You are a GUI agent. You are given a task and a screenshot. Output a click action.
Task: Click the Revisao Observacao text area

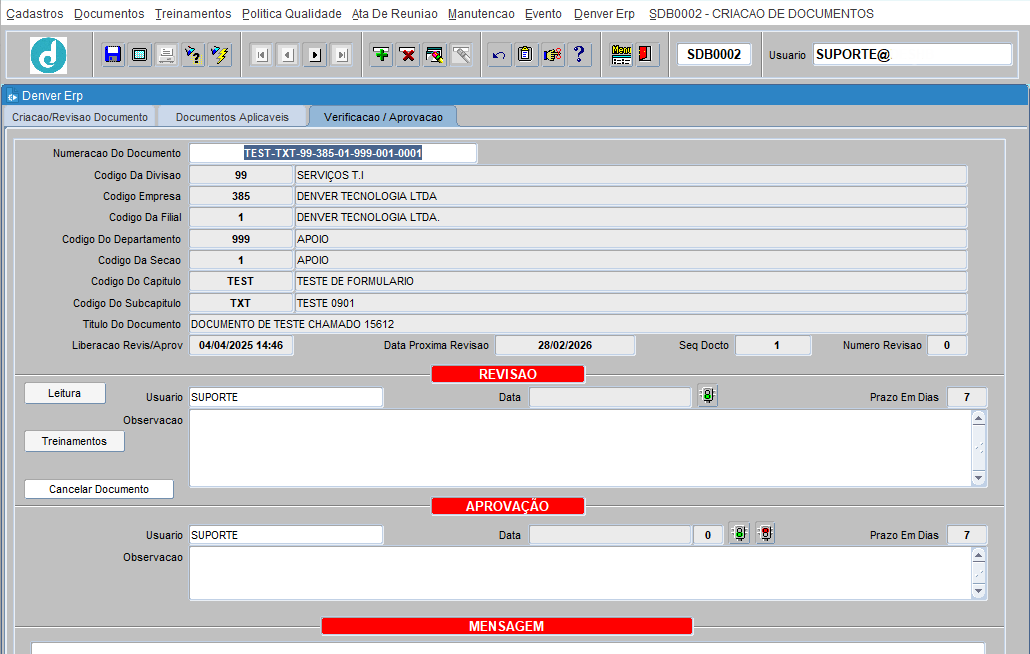tap(581, 448)
